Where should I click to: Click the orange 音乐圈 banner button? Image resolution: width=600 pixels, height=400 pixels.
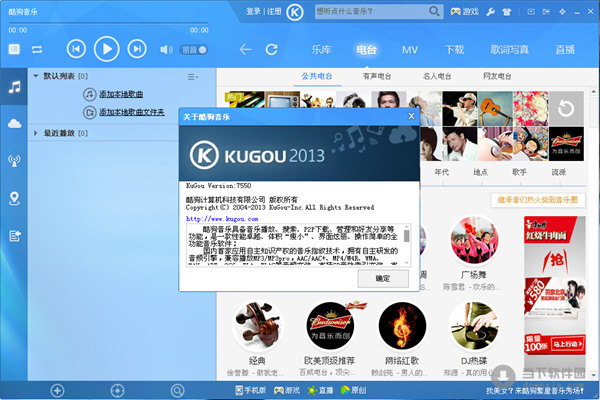[x=538, y=200]
